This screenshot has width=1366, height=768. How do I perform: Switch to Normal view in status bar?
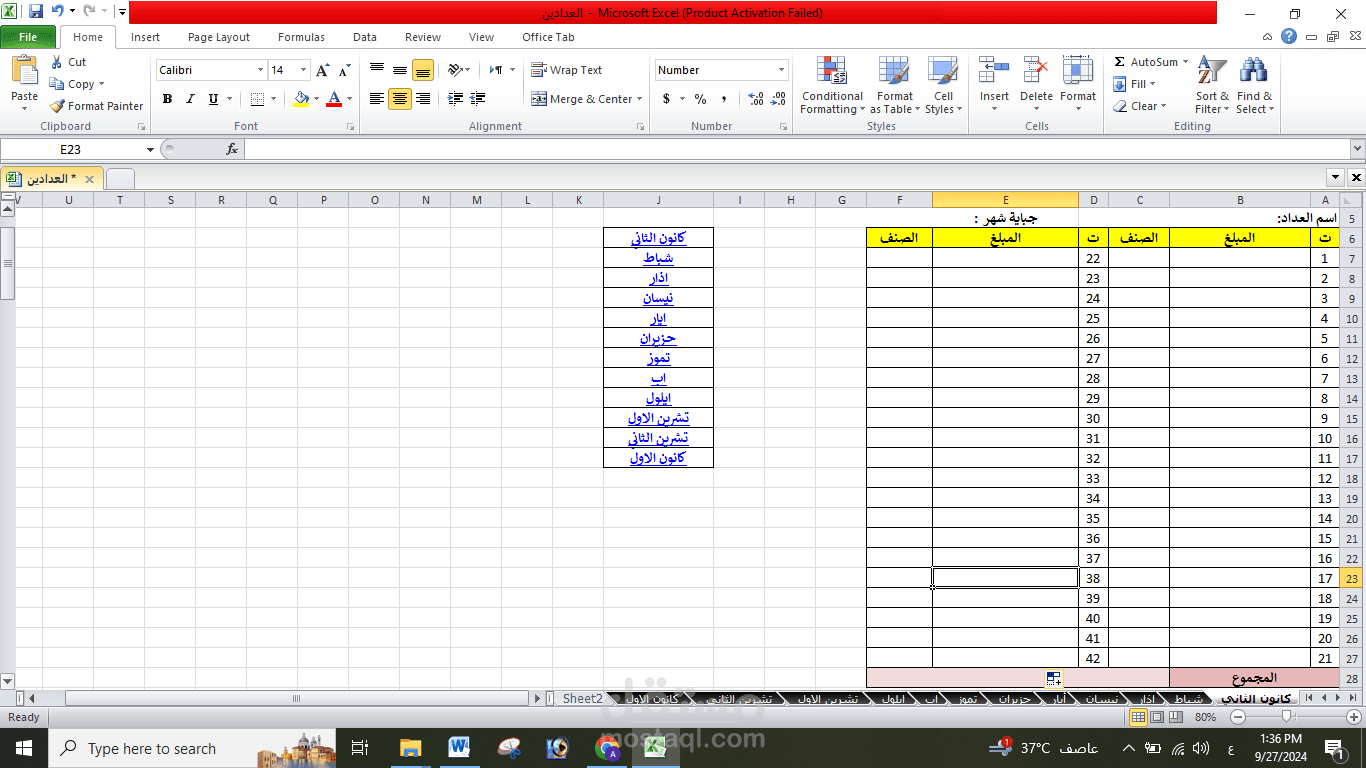point(1138,717)
